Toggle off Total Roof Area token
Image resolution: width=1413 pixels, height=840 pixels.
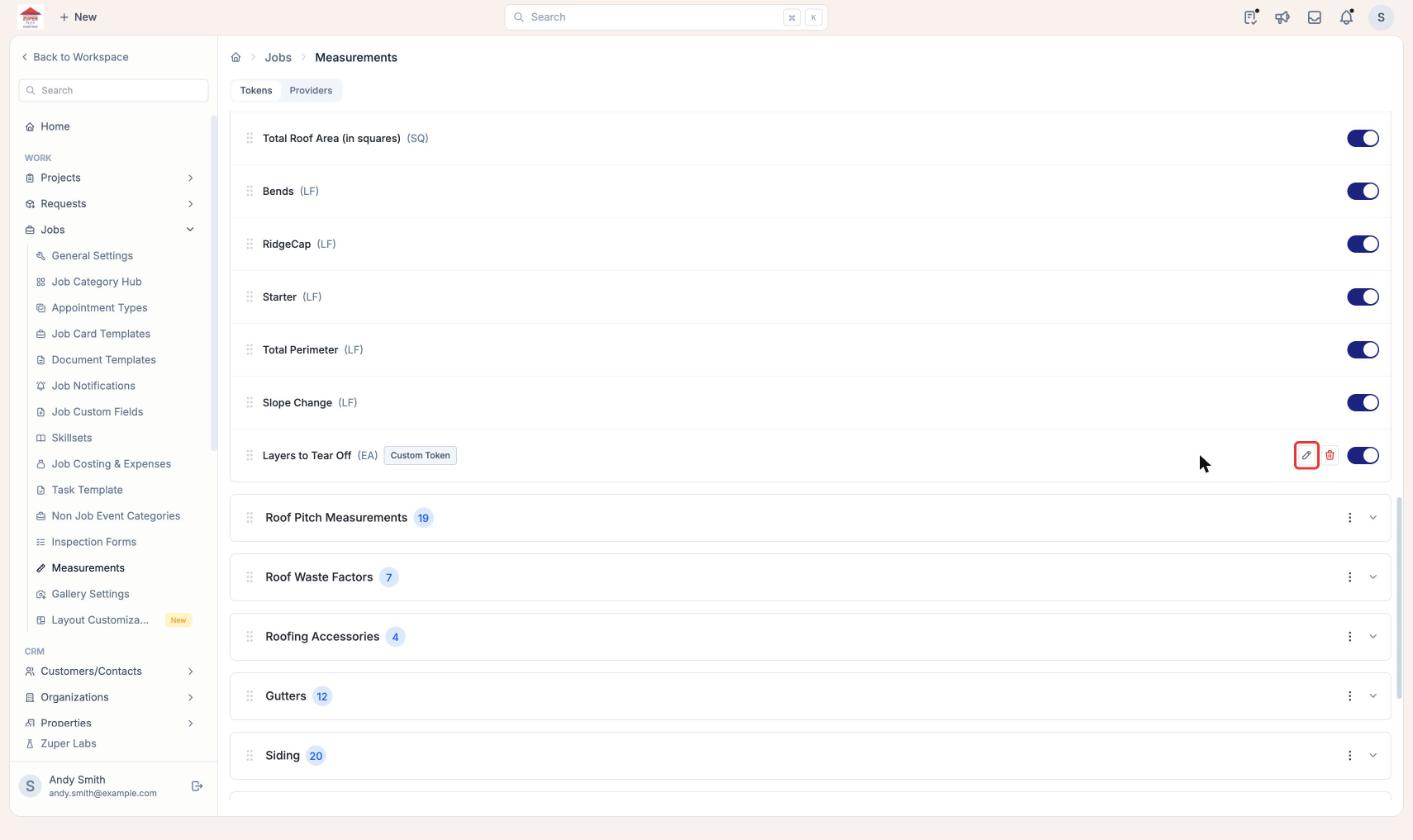[1363, 138]
